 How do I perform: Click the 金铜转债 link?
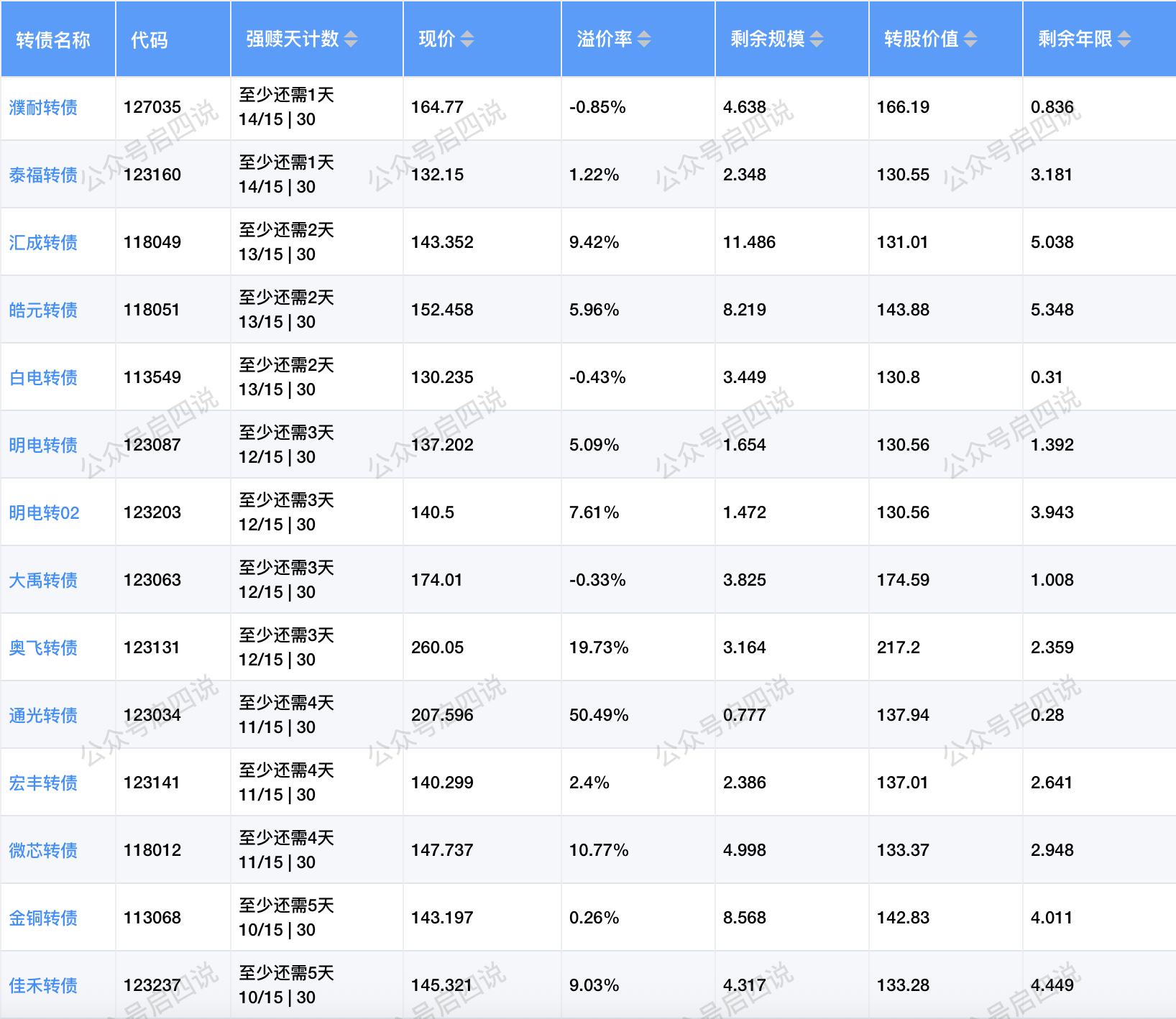pyautogui.click(x=43, y=918)
